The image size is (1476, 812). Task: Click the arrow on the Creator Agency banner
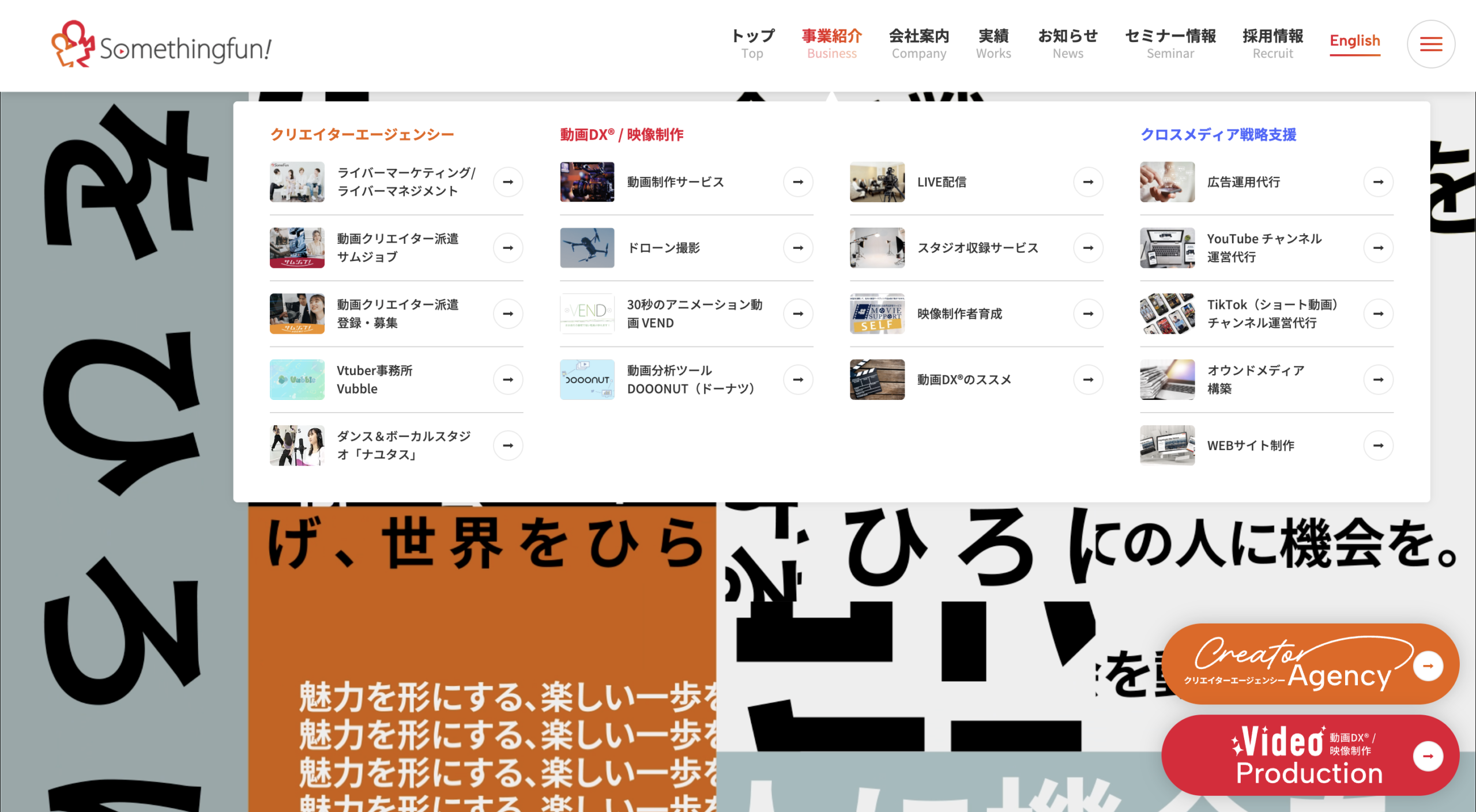tap(1429, 664)
